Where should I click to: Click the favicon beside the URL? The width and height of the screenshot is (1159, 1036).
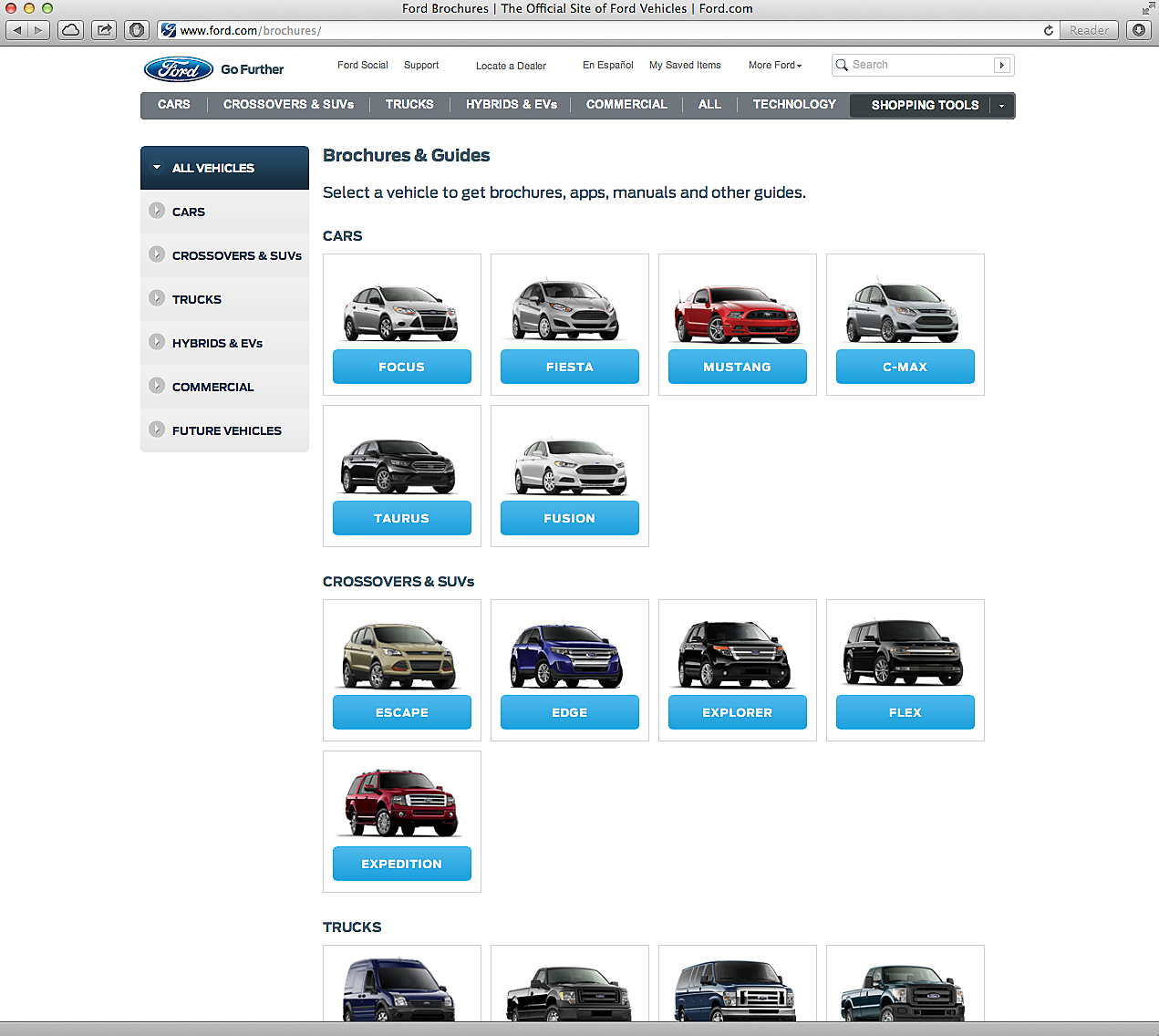click(169, 30)
